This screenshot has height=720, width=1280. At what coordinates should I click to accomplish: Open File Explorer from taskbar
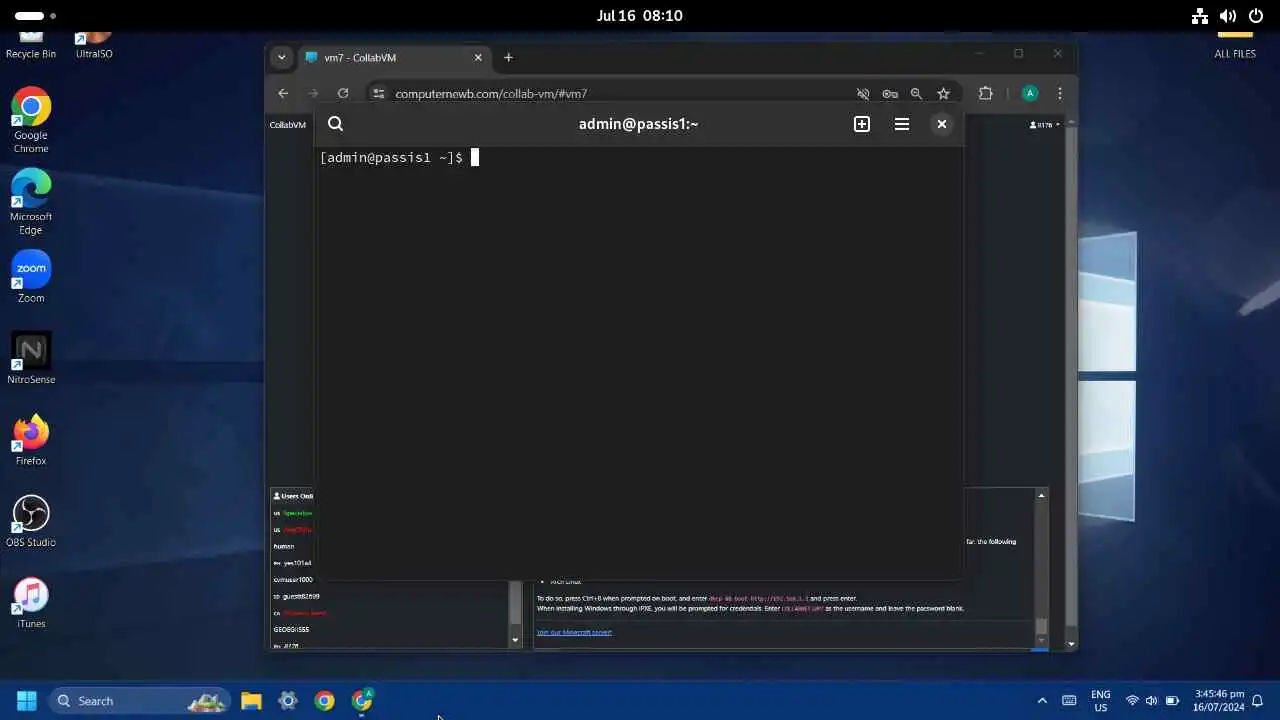[x=251, y=701]
